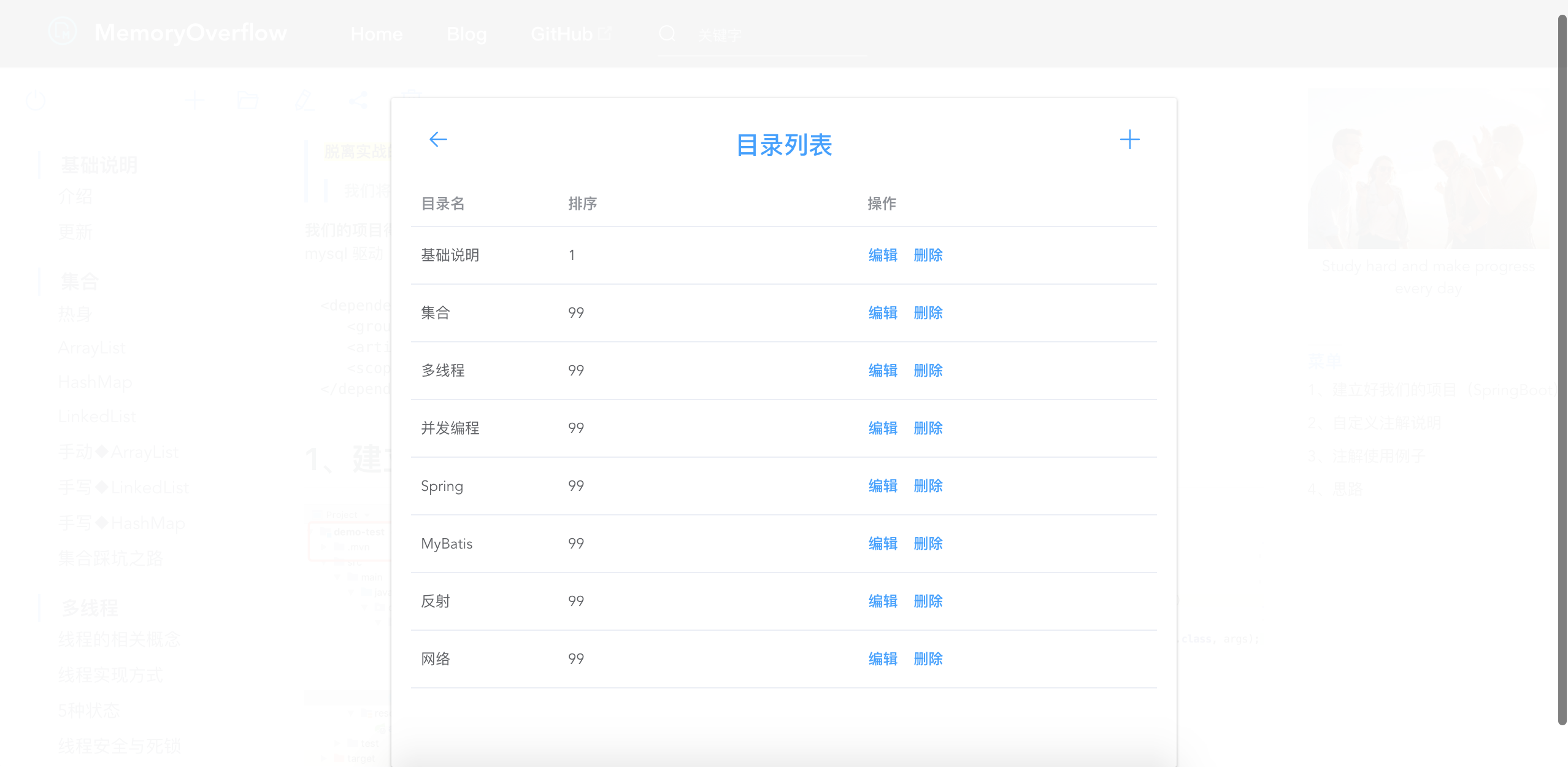Edit the 集合 directory row
The image size is (1568, 767).
pos(883,313)
